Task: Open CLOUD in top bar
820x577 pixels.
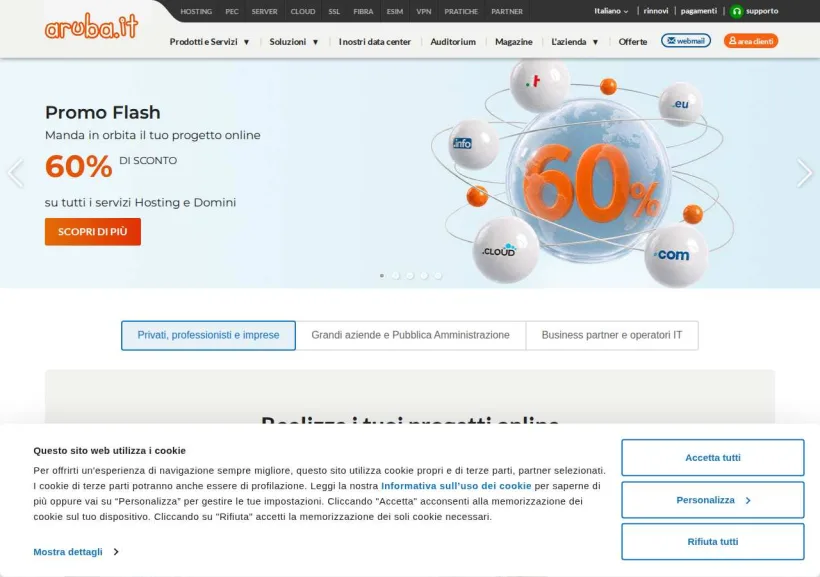Action: [303, 12]
